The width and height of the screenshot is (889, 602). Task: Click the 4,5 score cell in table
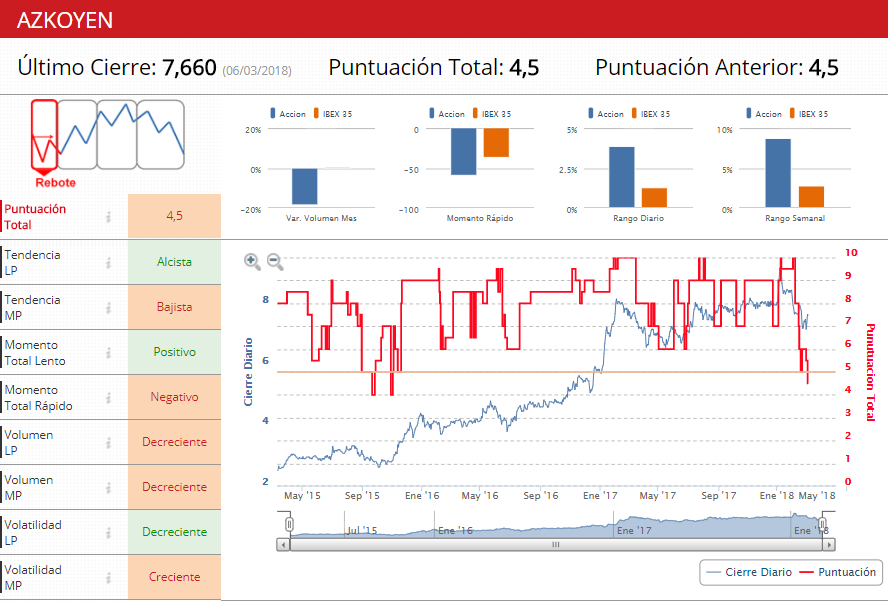click(174, 216)
